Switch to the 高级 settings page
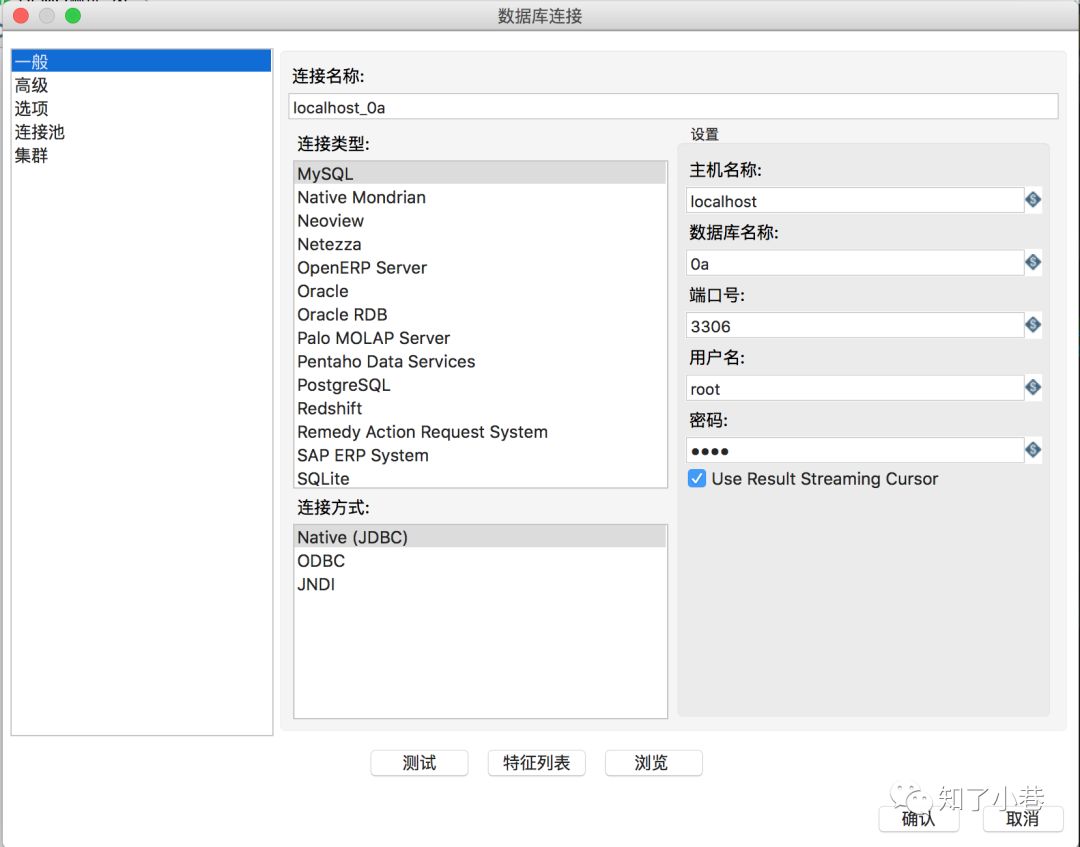The width and height of the screenshot is (1080, 847). pyautogui.click(x=32, y=84)
